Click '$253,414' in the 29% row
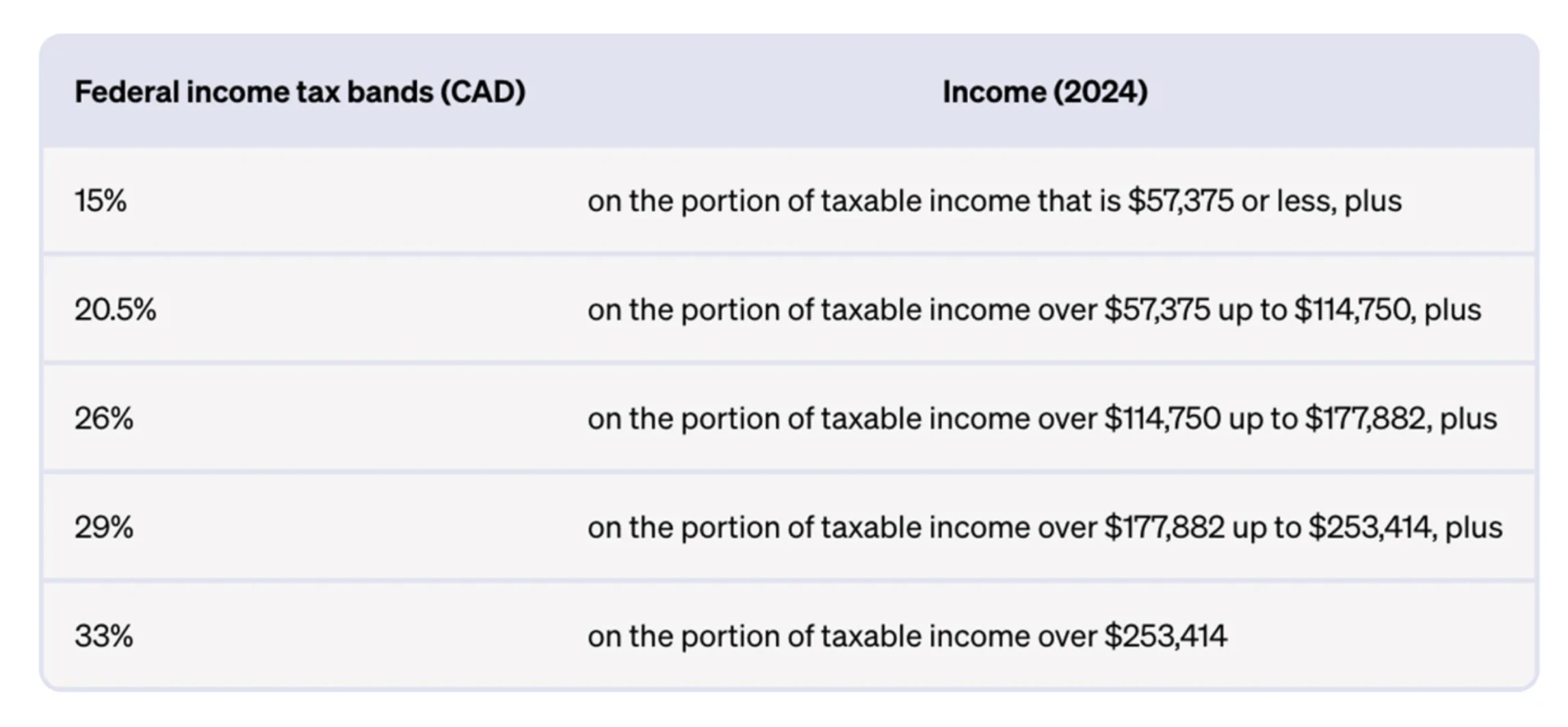Screen dimensions: 1568x727 click(x=1370, y=527)
